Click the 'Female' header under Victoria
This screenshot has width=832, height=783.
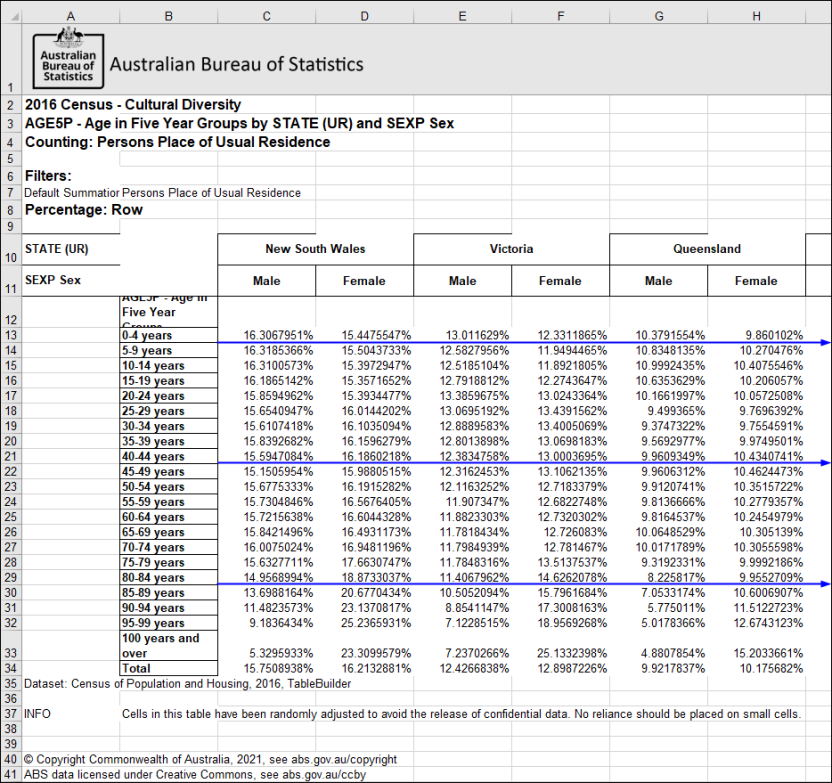[x=560, y=281]
